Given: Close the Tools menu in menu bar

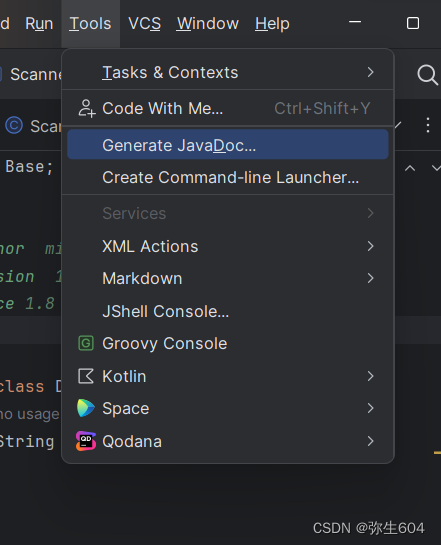Looking at the screenshot, I should 90,24.
